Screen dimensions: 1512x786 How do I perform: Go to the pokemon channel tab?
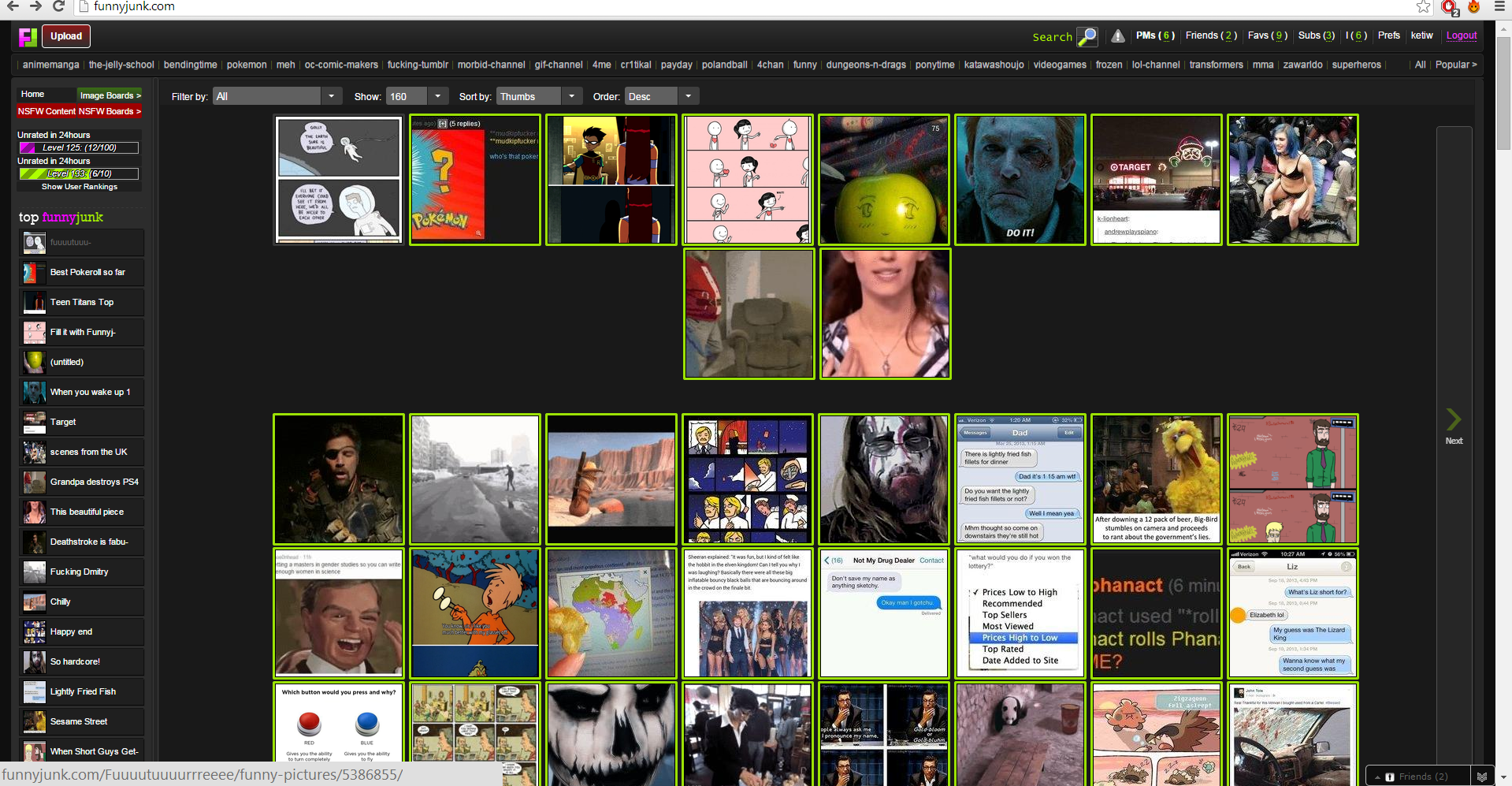(x=247, y=65)
